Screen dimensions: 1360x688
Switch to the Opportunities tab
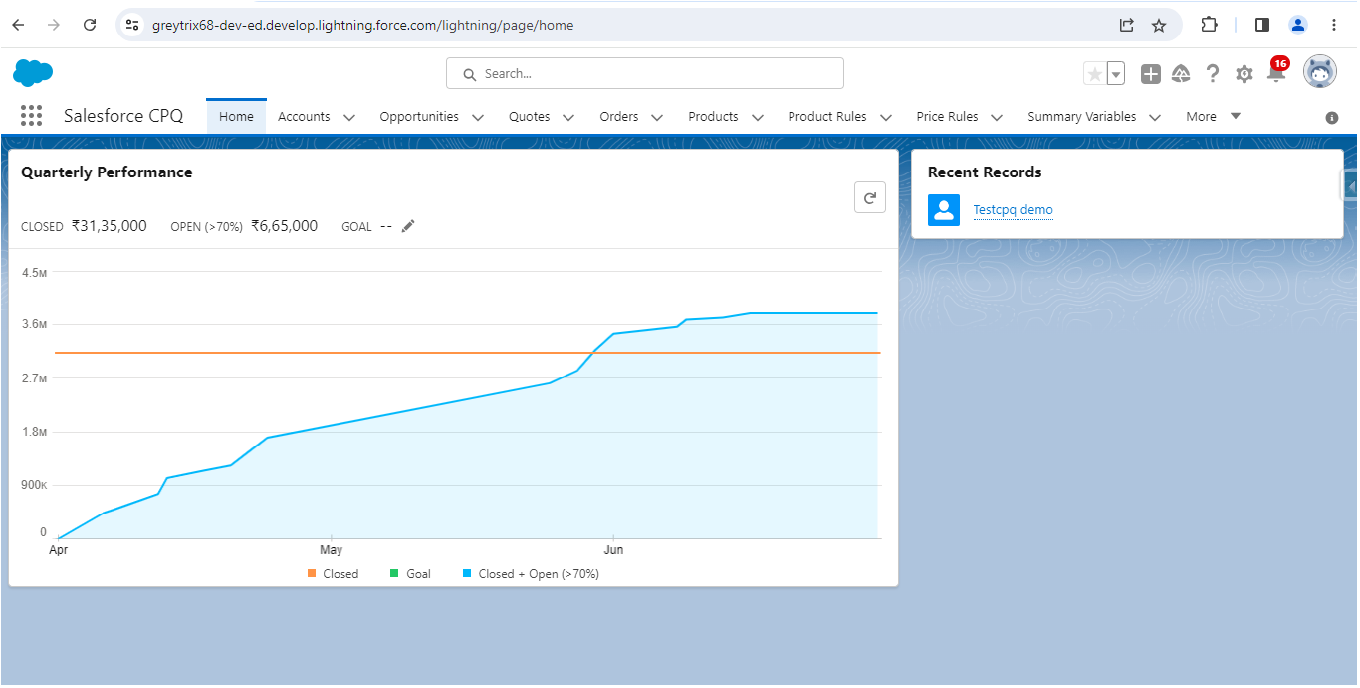[419, 117]
